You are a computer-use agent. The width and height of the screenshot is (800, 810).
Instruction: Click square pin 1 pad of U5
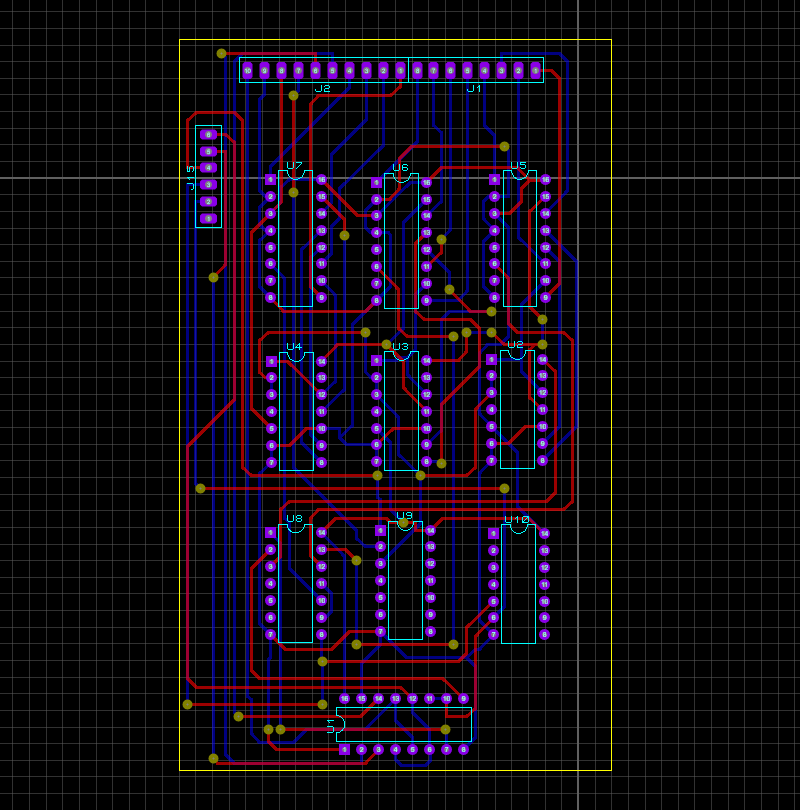point(494,180)
